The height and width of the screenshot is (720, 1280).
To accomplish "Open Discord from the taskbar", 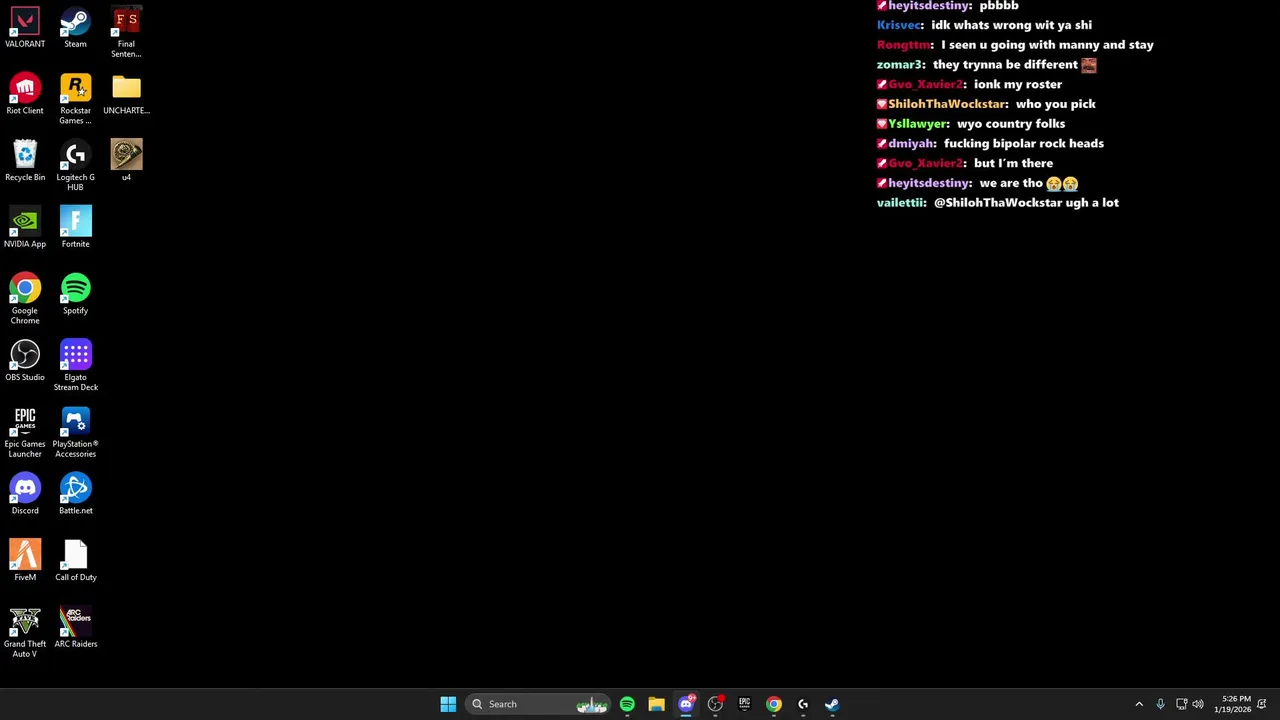I will click(x=686, y=704).
